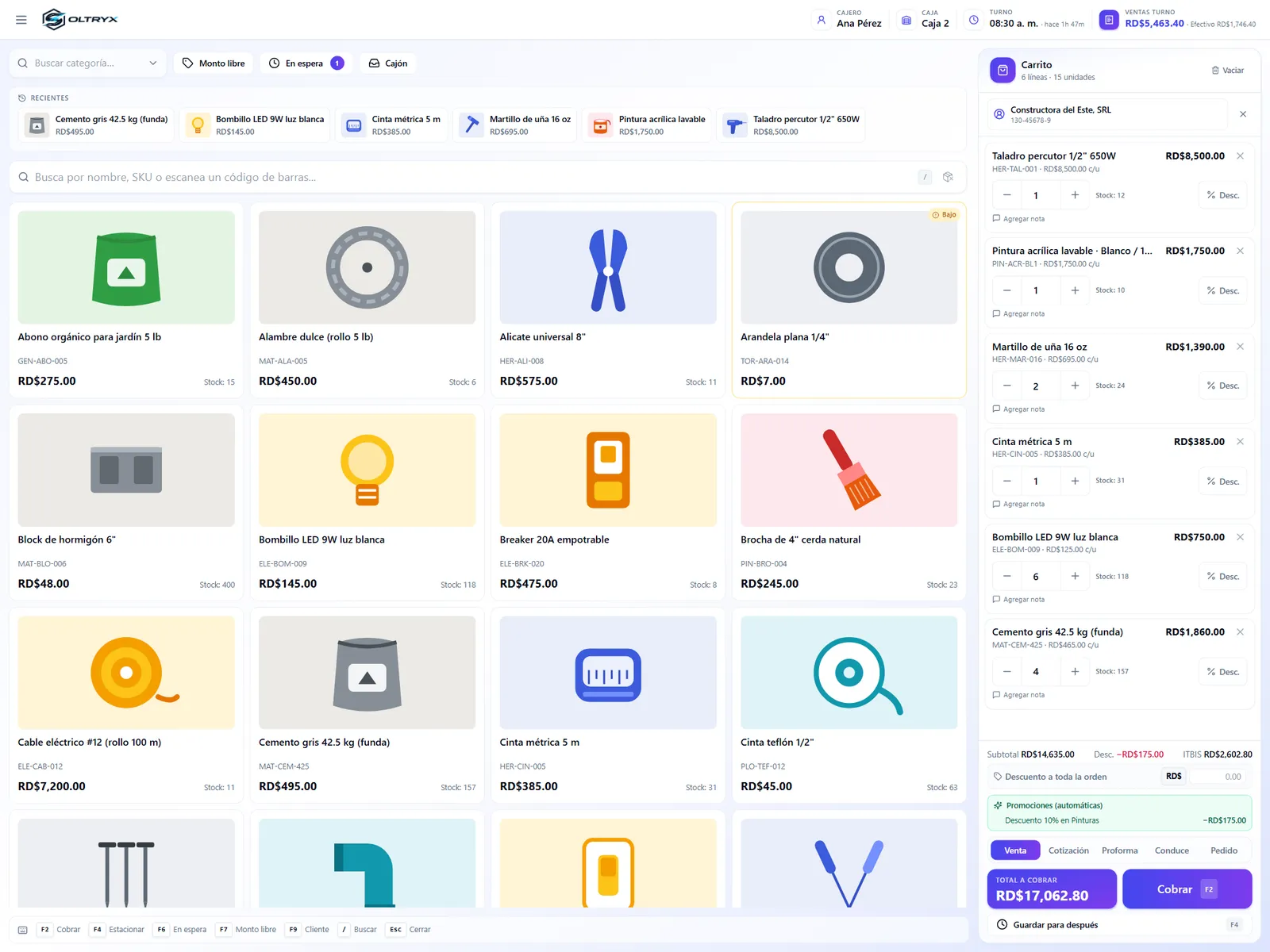Expand the Buscar categoría dropdown

[87, 63]
